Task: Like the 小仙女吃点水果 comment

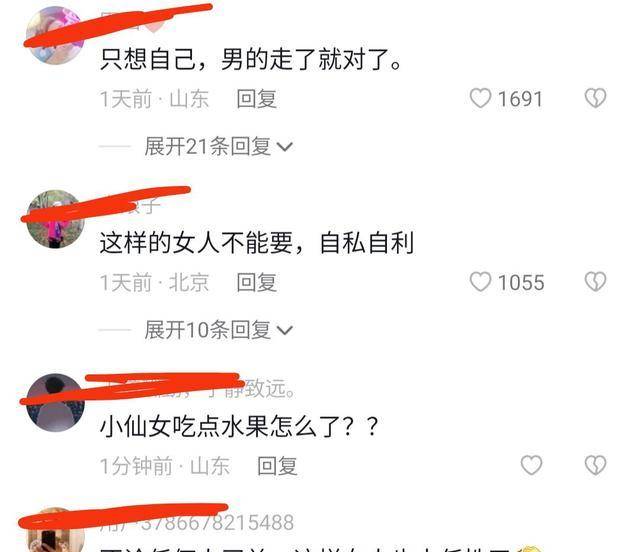Action: coord(531,465)
